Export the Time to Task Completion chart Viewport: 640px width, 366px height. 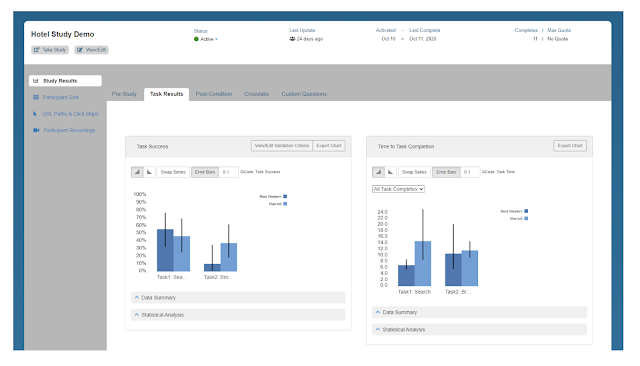point(570,146)
